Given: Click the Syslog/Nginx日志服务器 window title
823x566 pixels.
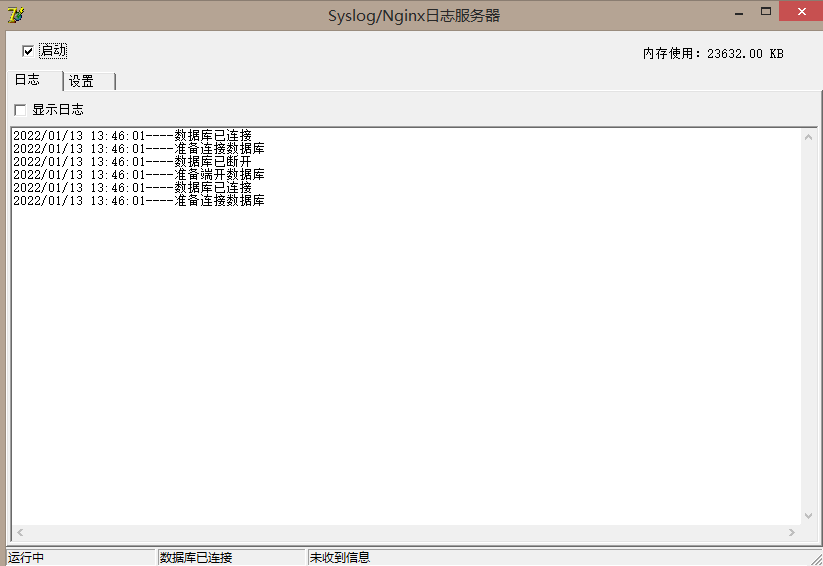Looking at the screenshot, I should 414,16.
